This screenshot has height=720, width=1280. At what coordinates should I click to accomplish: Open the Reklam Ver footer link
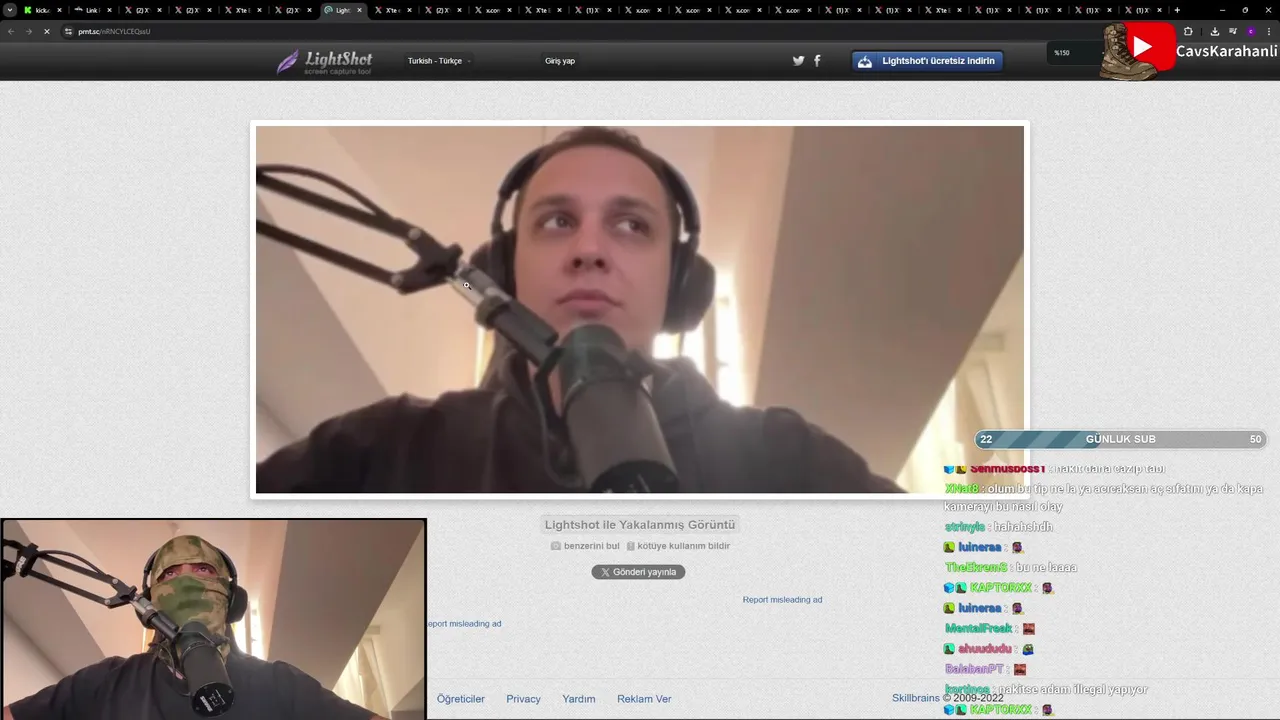tap(644, 699)
